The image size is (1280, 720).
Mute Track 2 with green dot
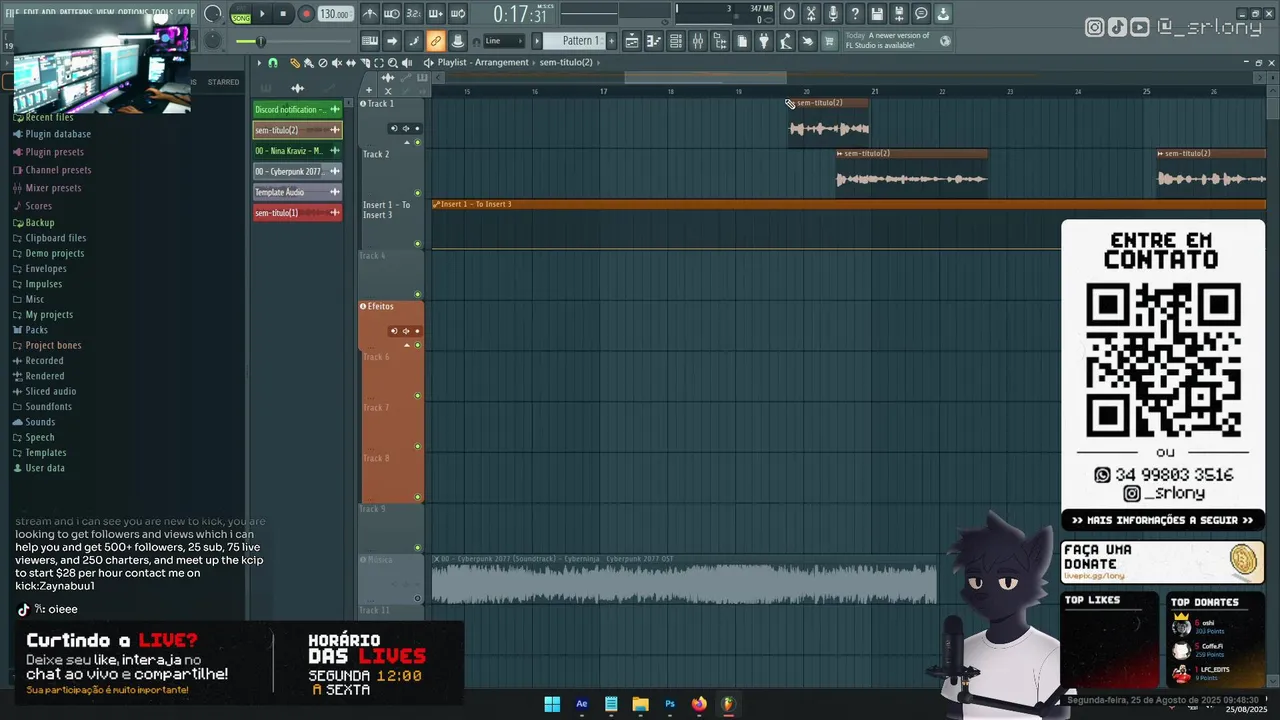[x=418, y=193]
